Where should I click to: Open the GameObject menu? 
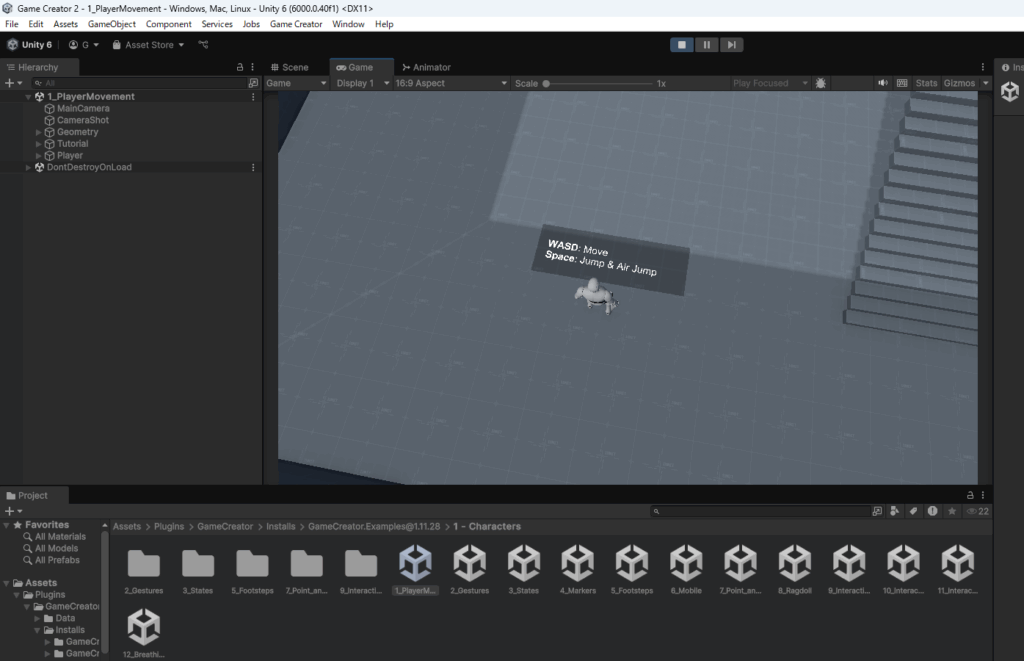coord(112,24)
